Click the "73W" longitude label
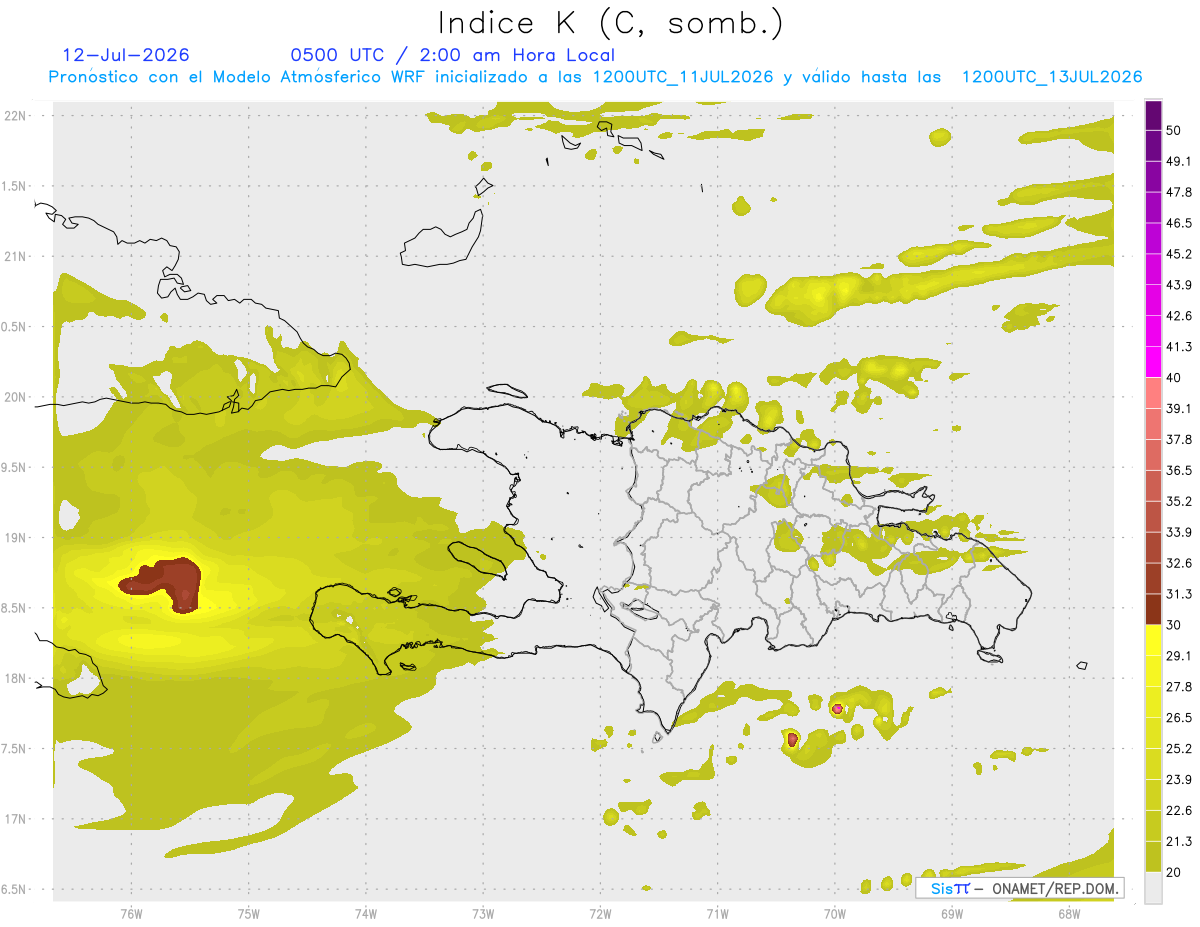This screenshot has height=927, width=1200. [483, 913]
